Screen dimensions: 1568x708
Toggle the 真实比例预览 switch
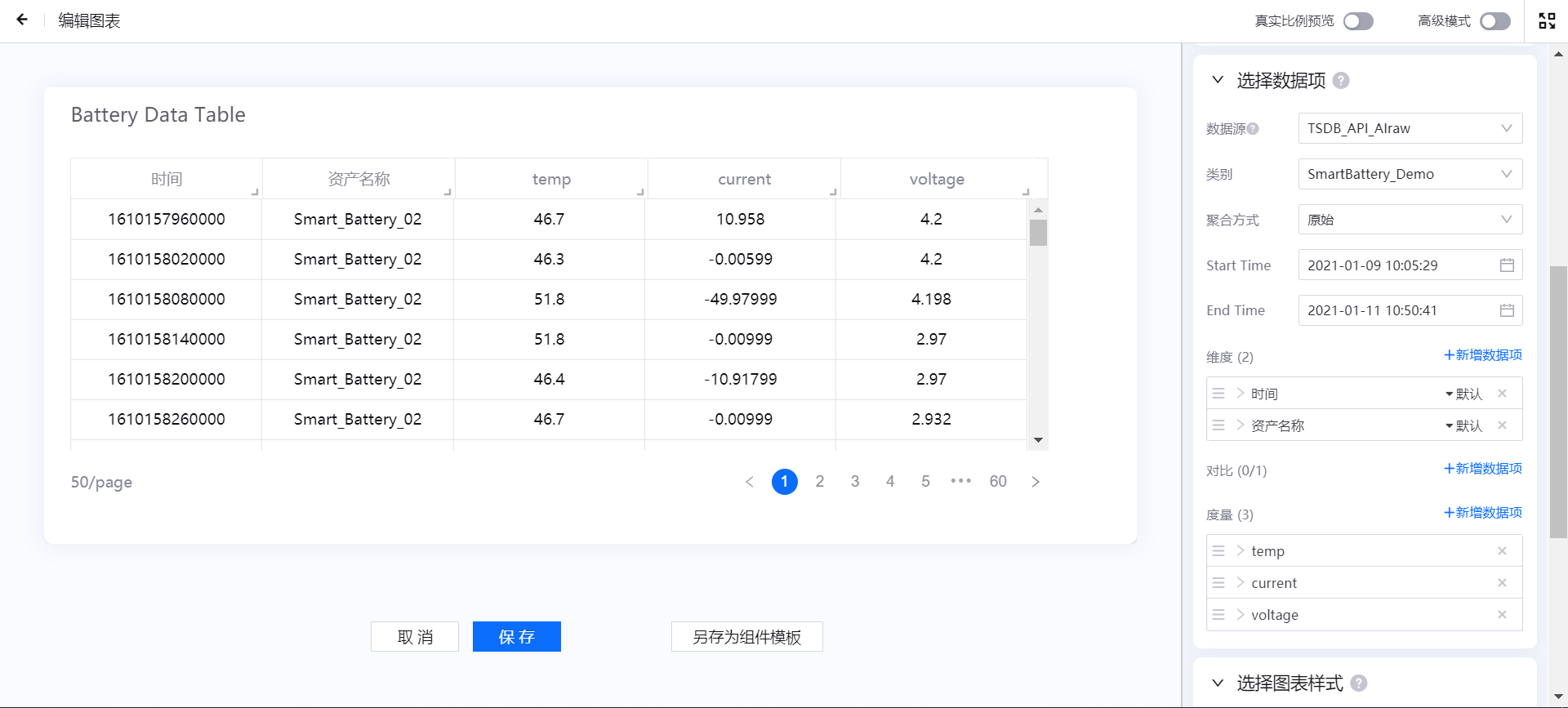[1359, 21]
